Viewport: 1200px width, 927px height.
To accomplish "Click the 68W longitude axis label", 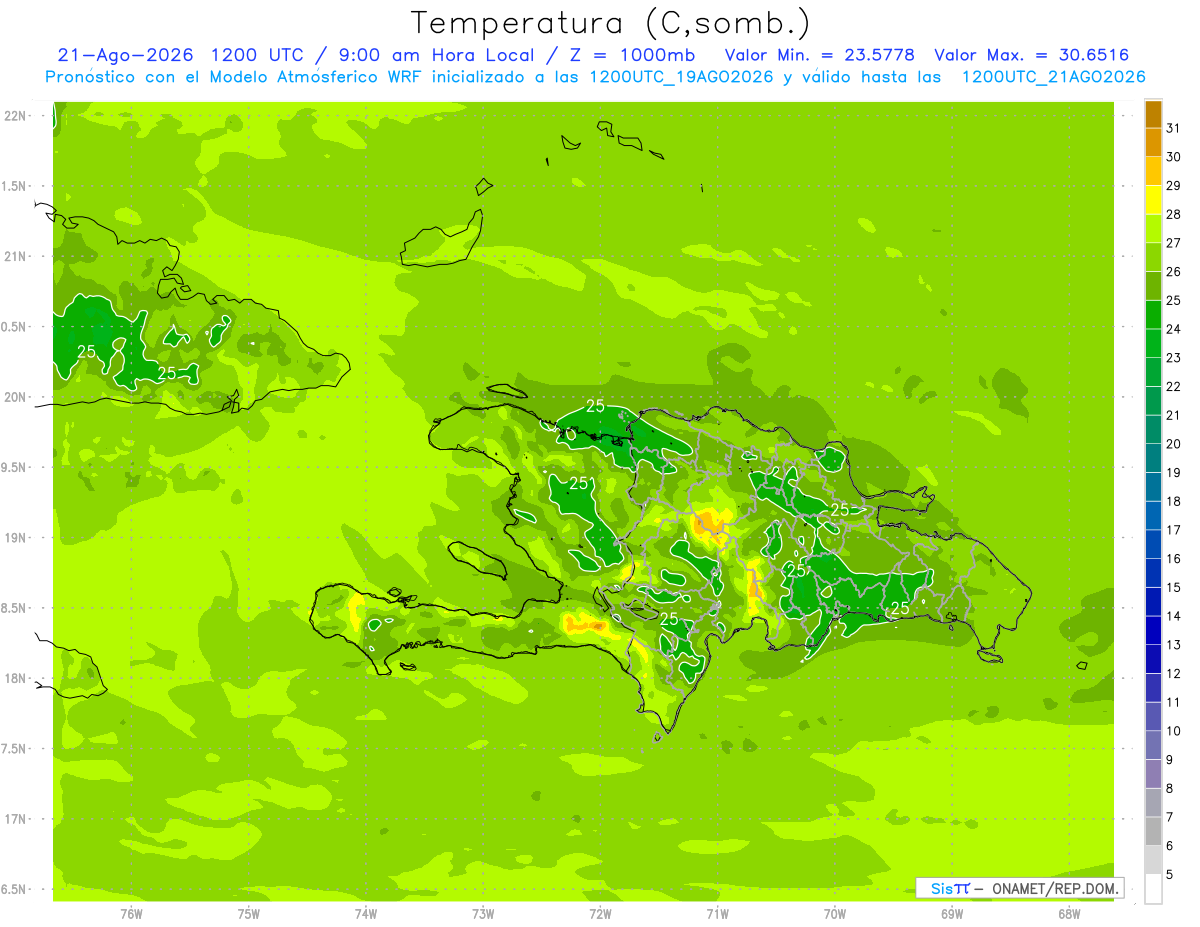I will pyautogui.click(x=1069, y=913).
